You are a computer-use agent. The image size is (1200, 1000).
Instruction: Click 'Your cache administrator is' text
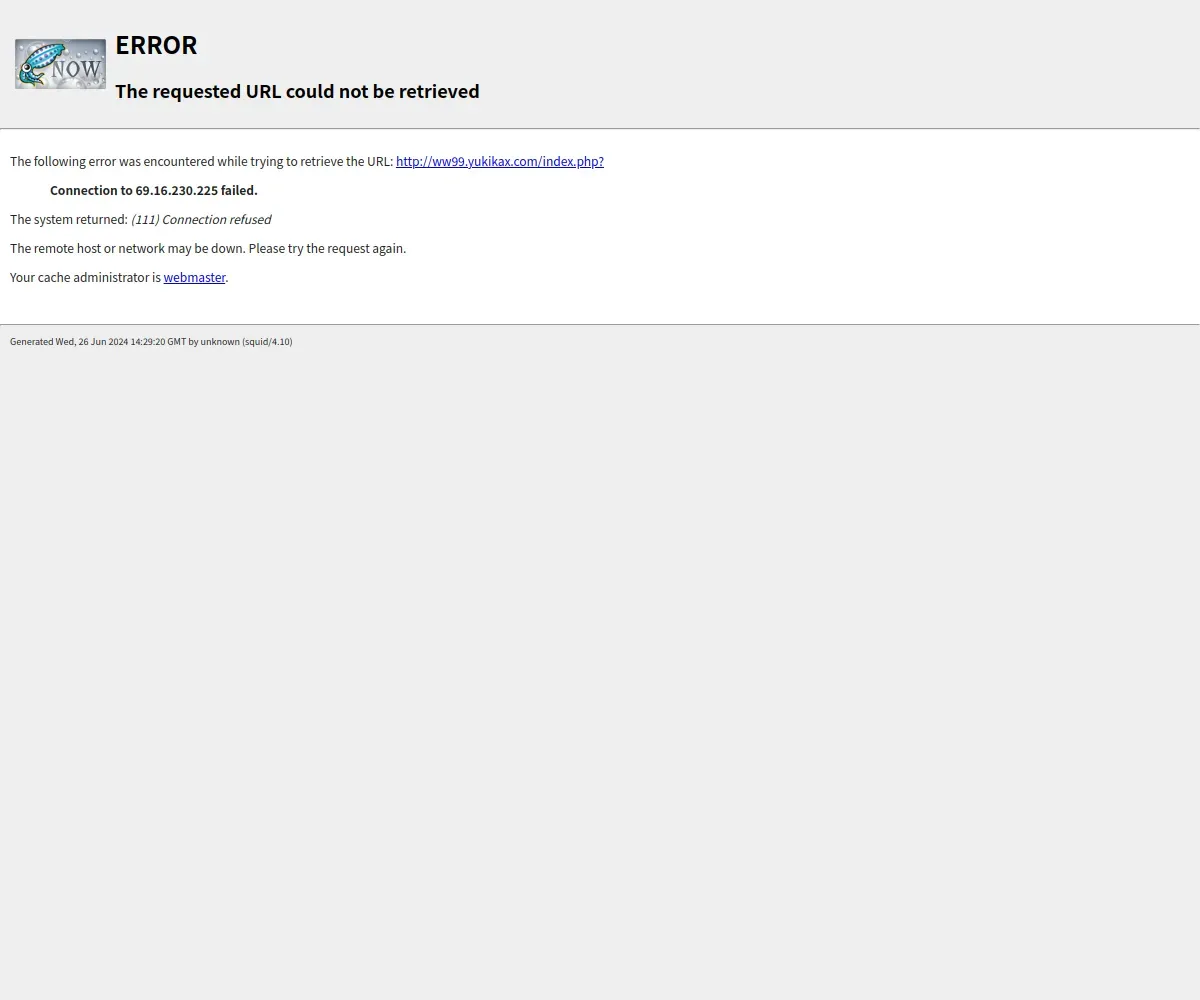(85, 277)
